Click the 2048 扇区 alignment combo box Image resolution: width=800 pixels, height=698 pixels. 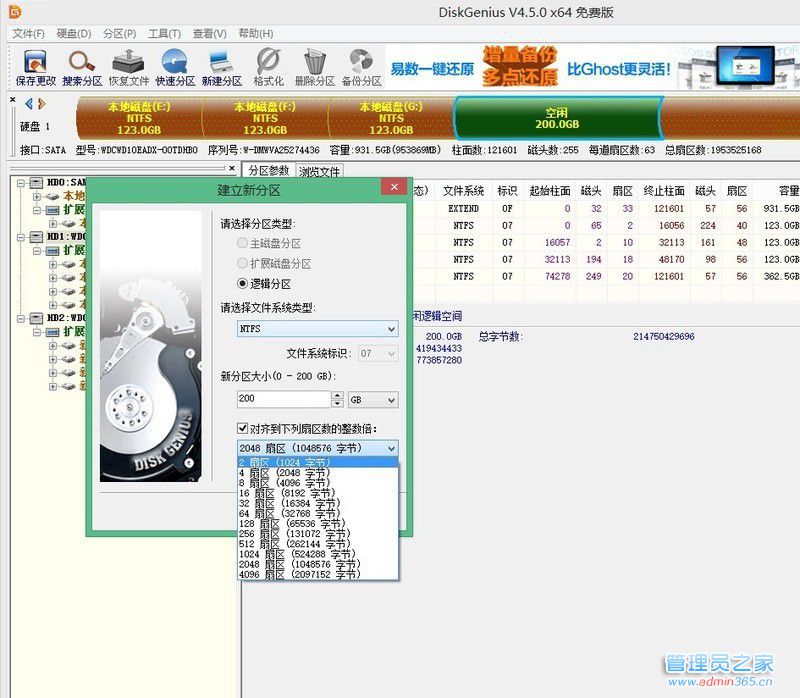pyautogui.click(x=317, y=448)
